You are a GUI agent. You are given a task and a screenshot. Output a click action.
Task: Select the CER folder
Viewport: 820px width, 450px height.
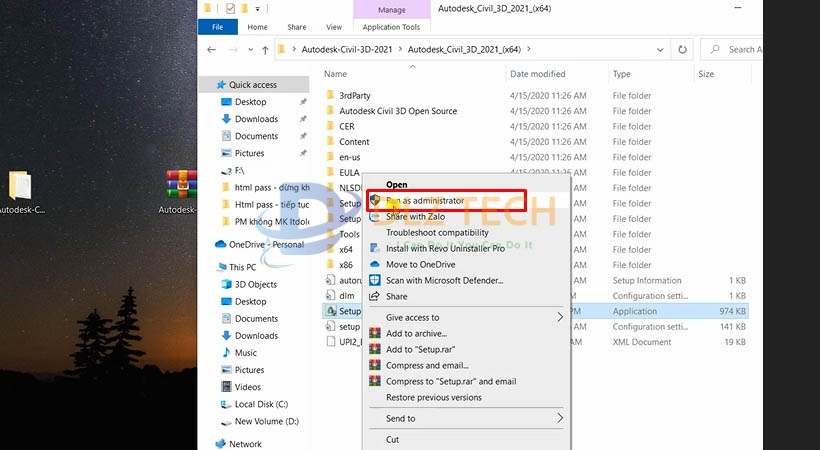tap(347, 126)
